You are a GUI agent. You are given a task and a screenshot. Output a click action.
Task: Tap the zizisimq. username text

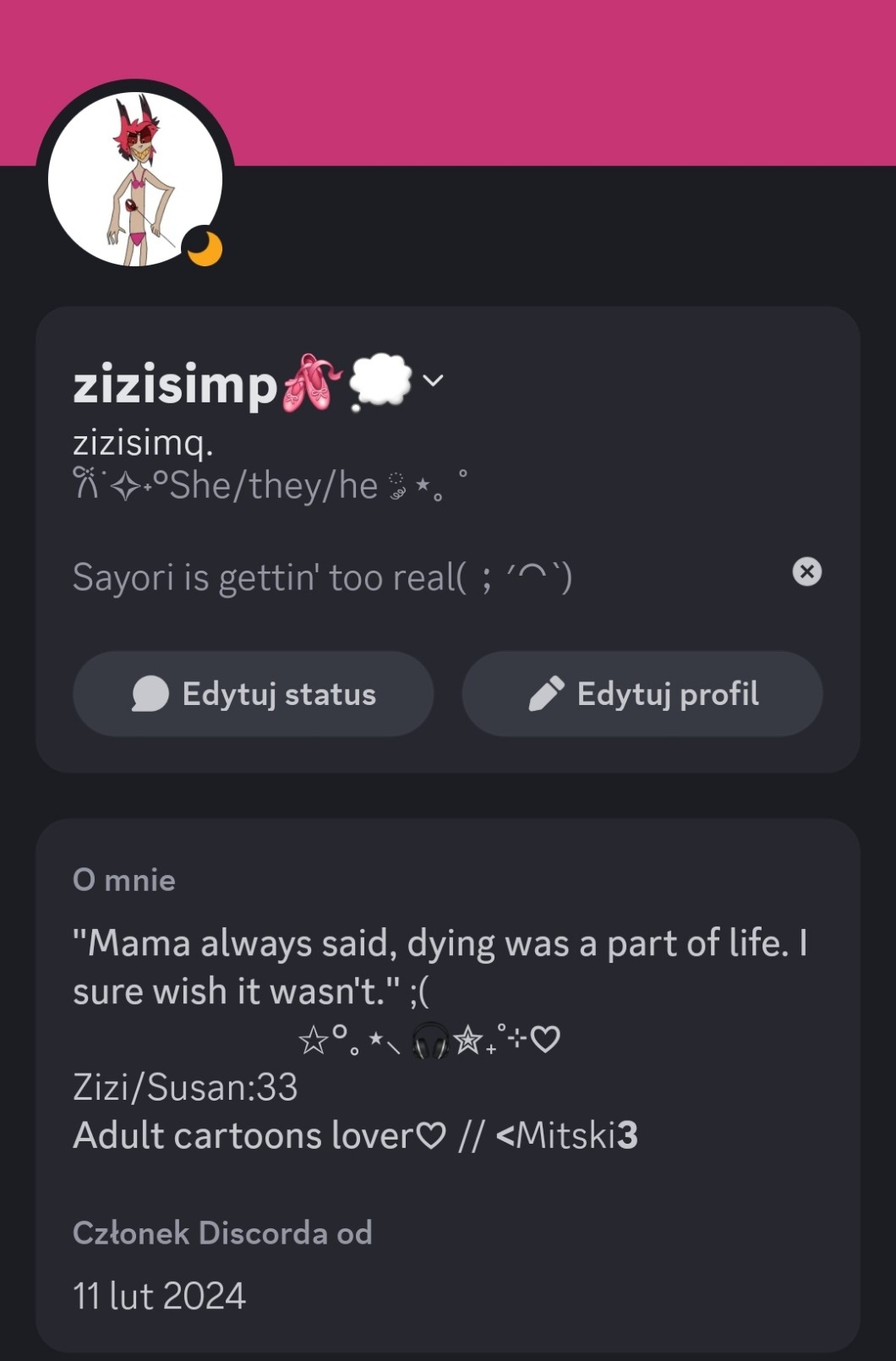[x=143, y=441]
